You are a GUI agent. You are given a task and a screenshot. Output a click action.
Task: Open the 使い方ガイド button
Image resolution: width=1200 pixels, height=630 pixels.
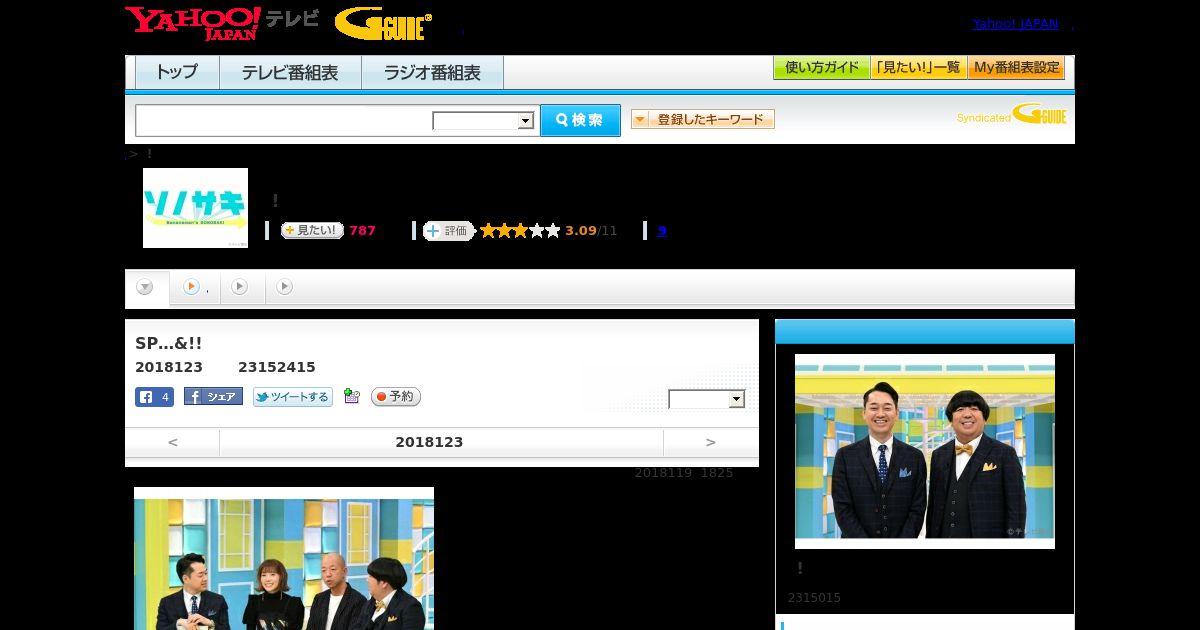click(x=821, y=68)
